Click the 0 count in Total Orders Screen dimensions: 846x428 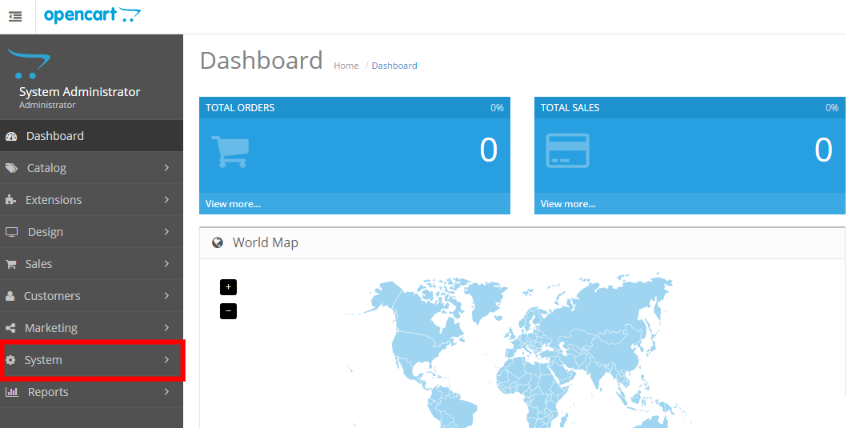point(489,150)
